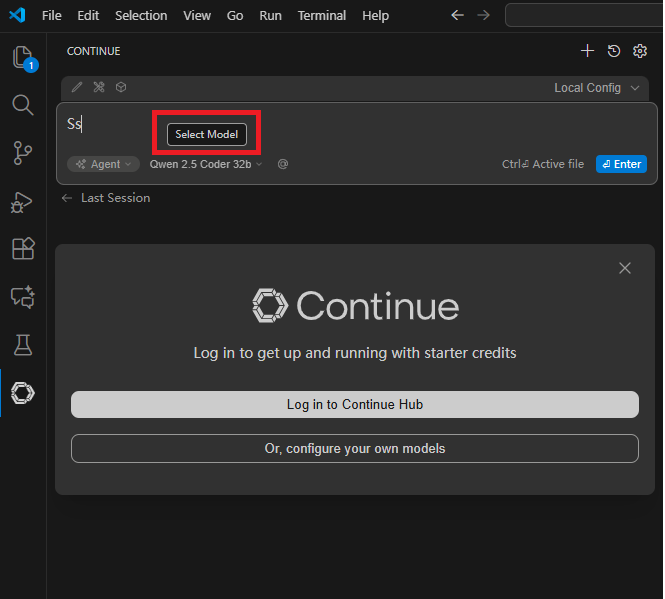Viewport: 665px width, 599px height.
Task: Click the @ add context icon
Action: pyautogui.click(x=283, y=164)
